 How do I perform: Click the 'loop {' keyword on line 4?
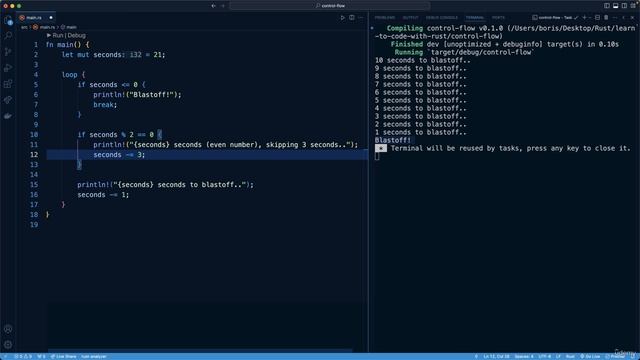(73, 75)
